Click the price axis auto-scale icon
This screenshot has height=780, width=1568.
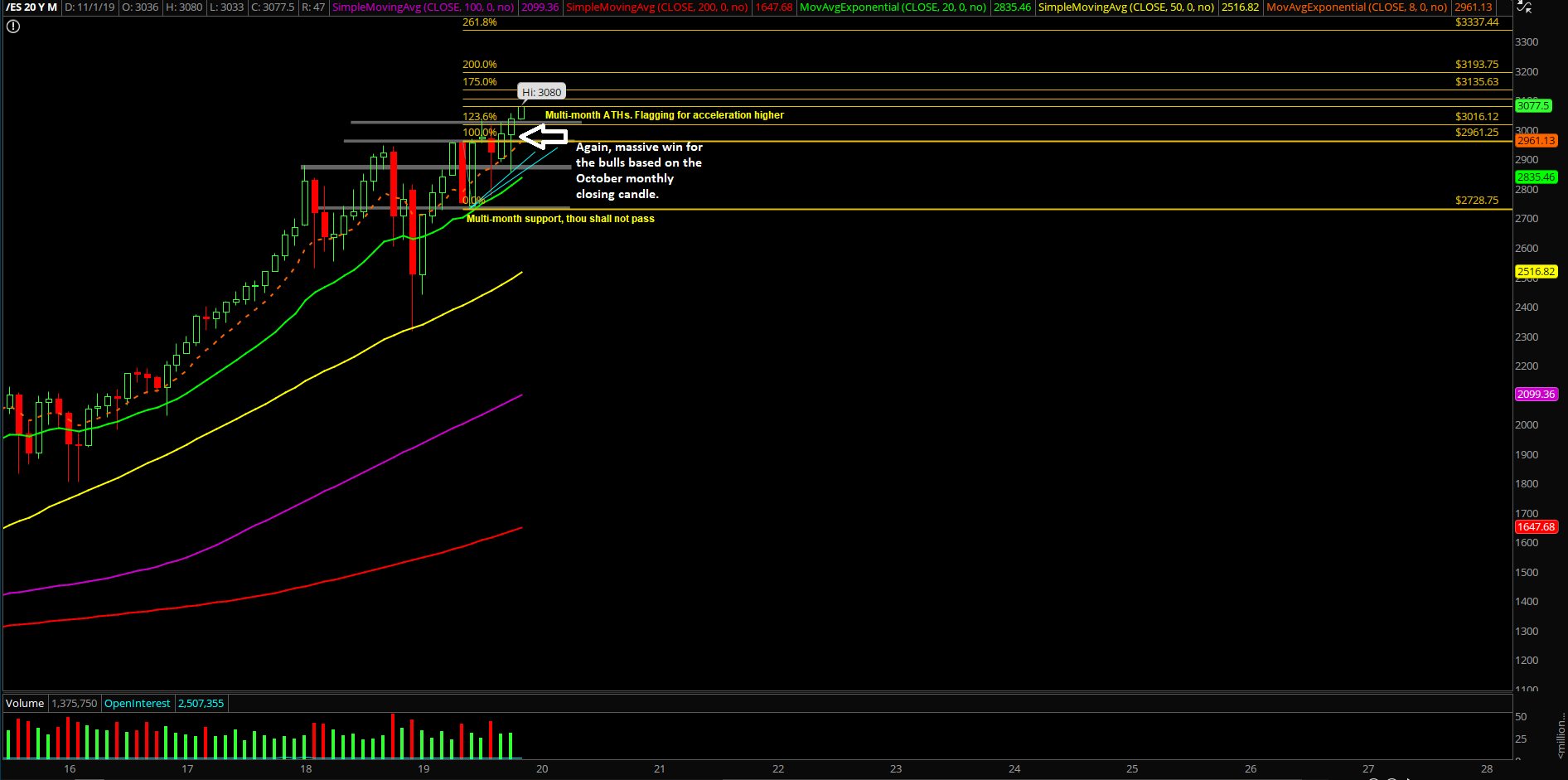[1524, 7]
